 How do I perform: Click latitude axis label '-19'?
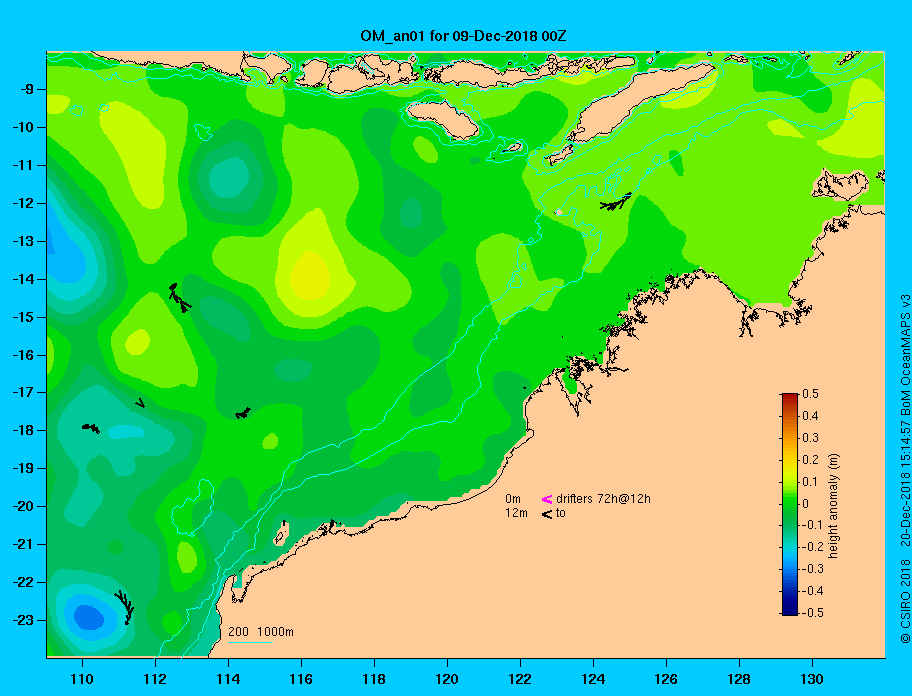(25, 469)
